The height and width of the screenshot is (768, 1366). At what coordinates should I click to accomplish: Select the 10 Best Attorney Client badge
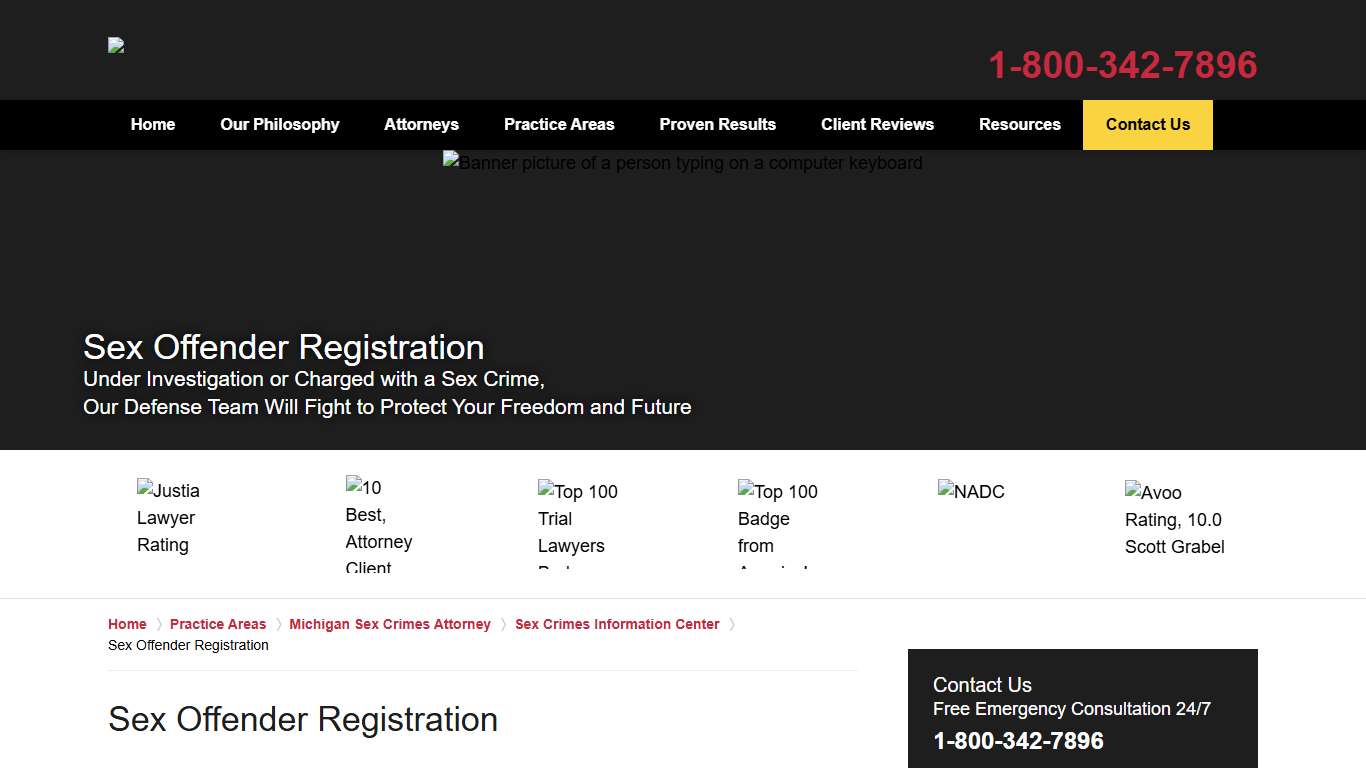379,520
